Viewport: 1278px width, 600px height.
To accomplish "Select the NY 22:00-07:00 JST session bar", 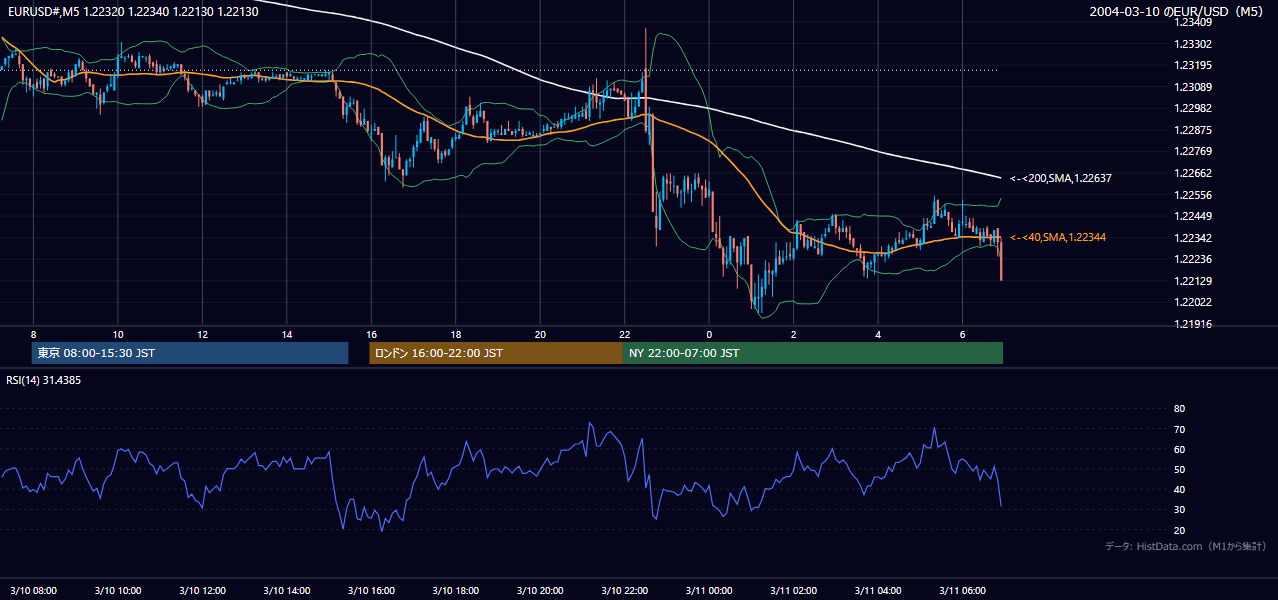I will coord(813,353).
